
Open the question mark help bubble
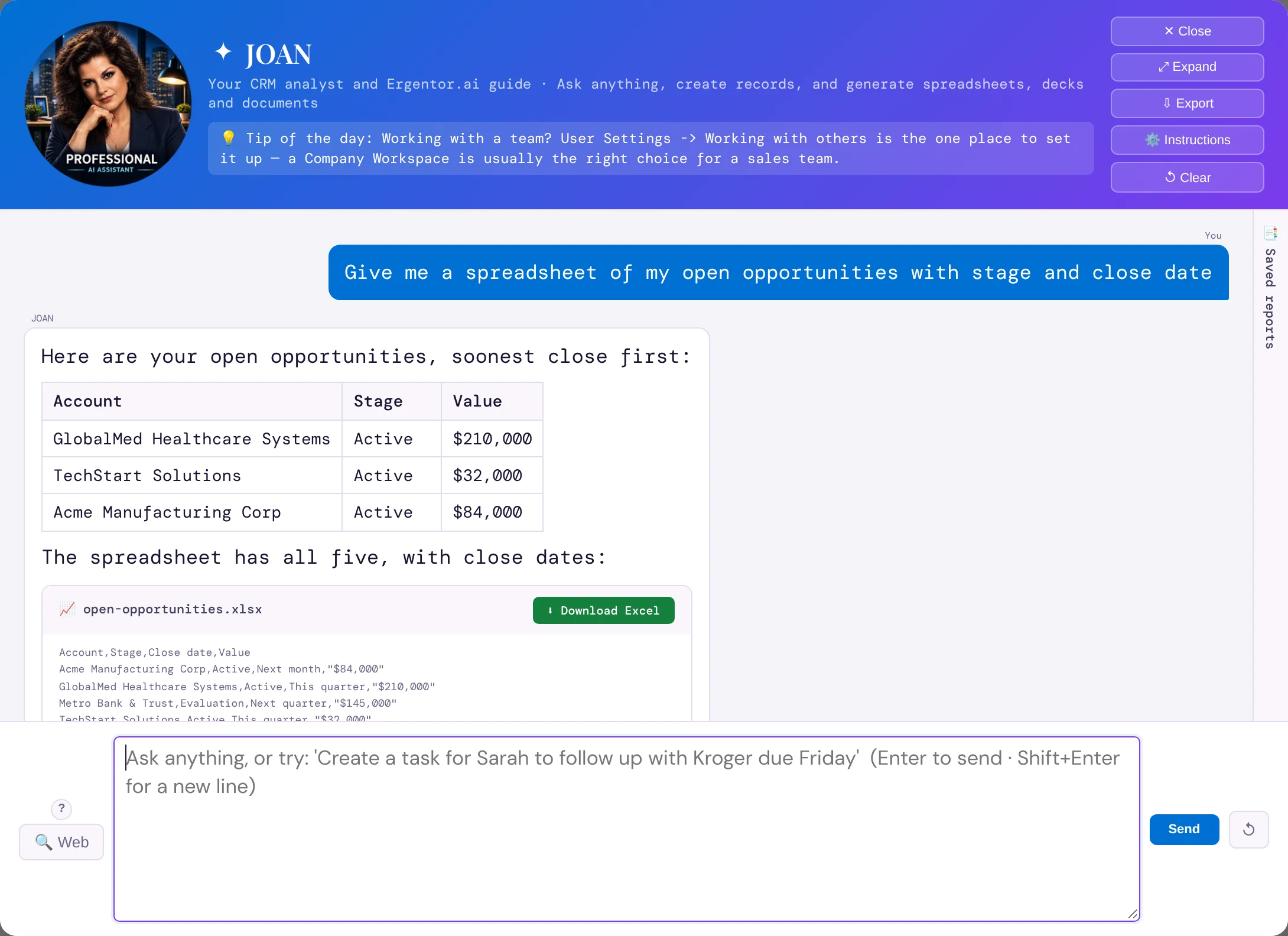(x=61, y=808)
